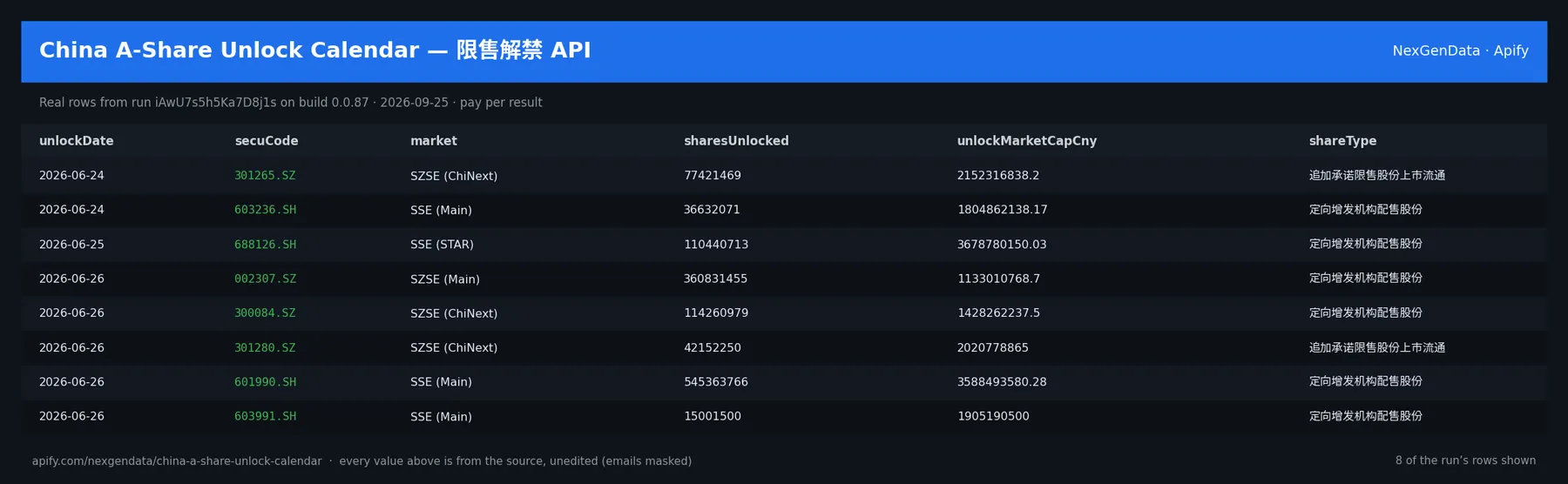The height and width of the screenshot is (484, 1568).
Task: Click market cell in 601990.SH row
Action: click(x=441, y=382)
